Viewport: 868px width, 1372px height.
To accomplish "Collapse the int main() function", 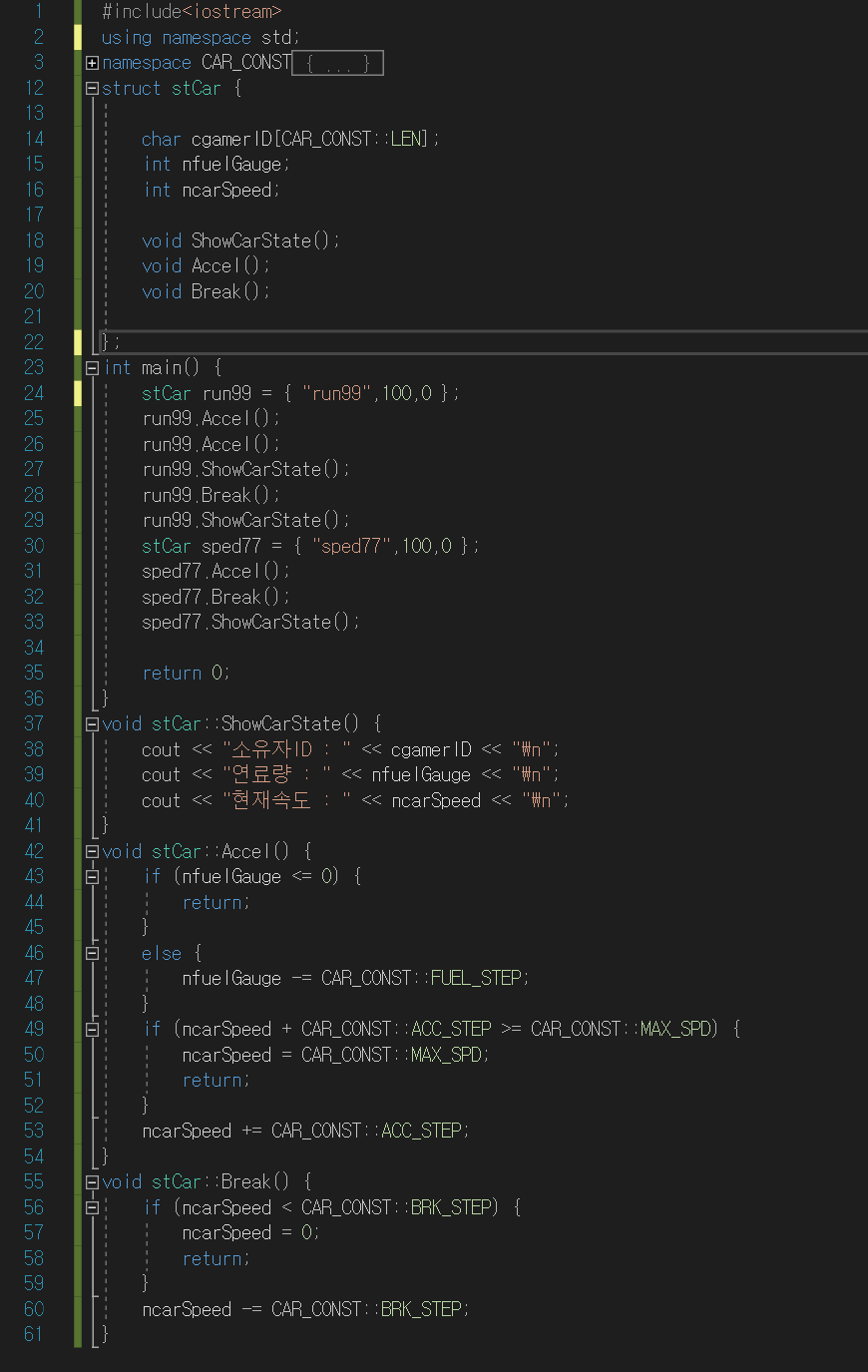I will tap(93, 368).
